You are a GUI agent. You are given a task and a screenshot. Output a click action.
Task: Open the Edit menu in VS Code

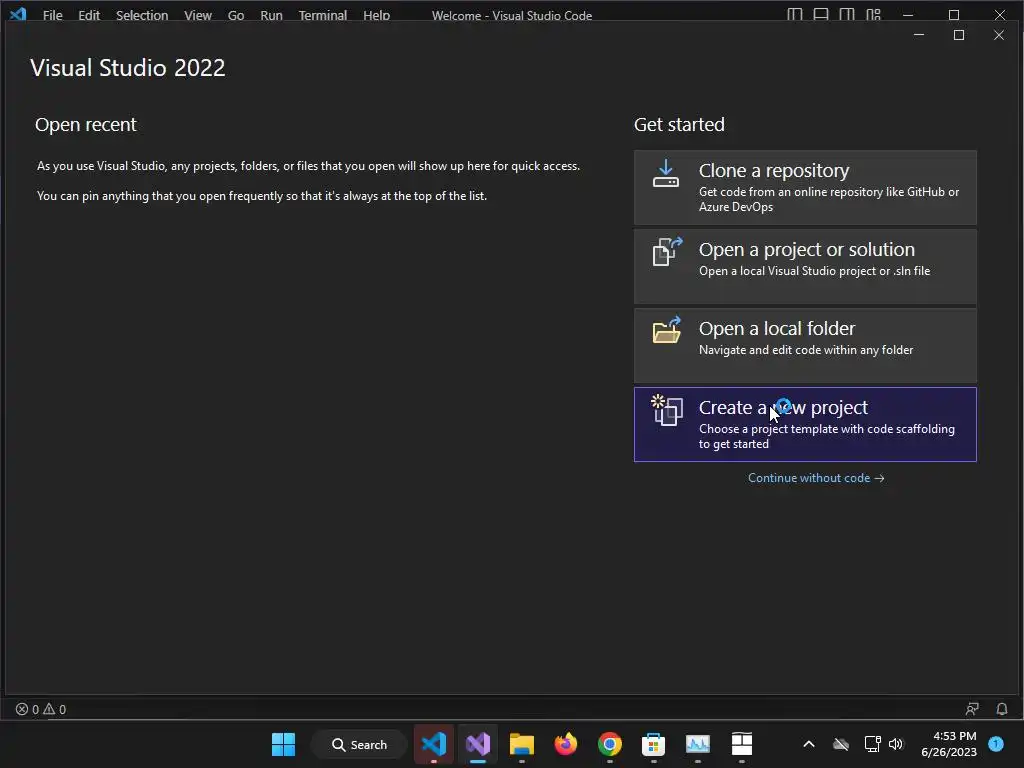[89, 15]
